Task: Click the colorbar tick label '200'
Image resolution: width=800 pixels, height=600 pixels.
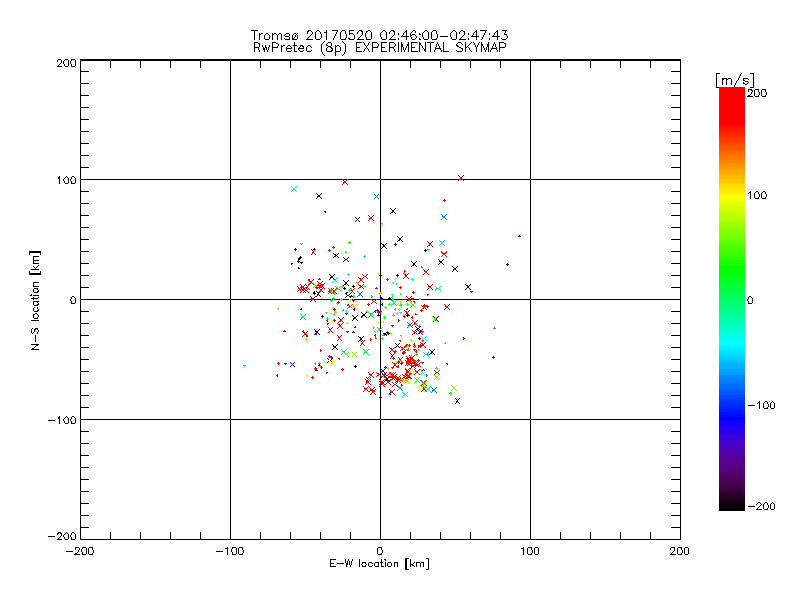Action: (757, 93)
